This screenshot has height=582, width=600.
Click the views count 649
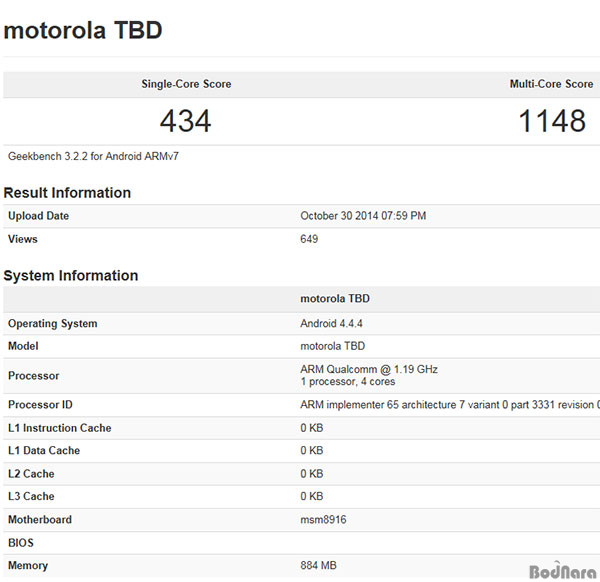coord(309,239)
